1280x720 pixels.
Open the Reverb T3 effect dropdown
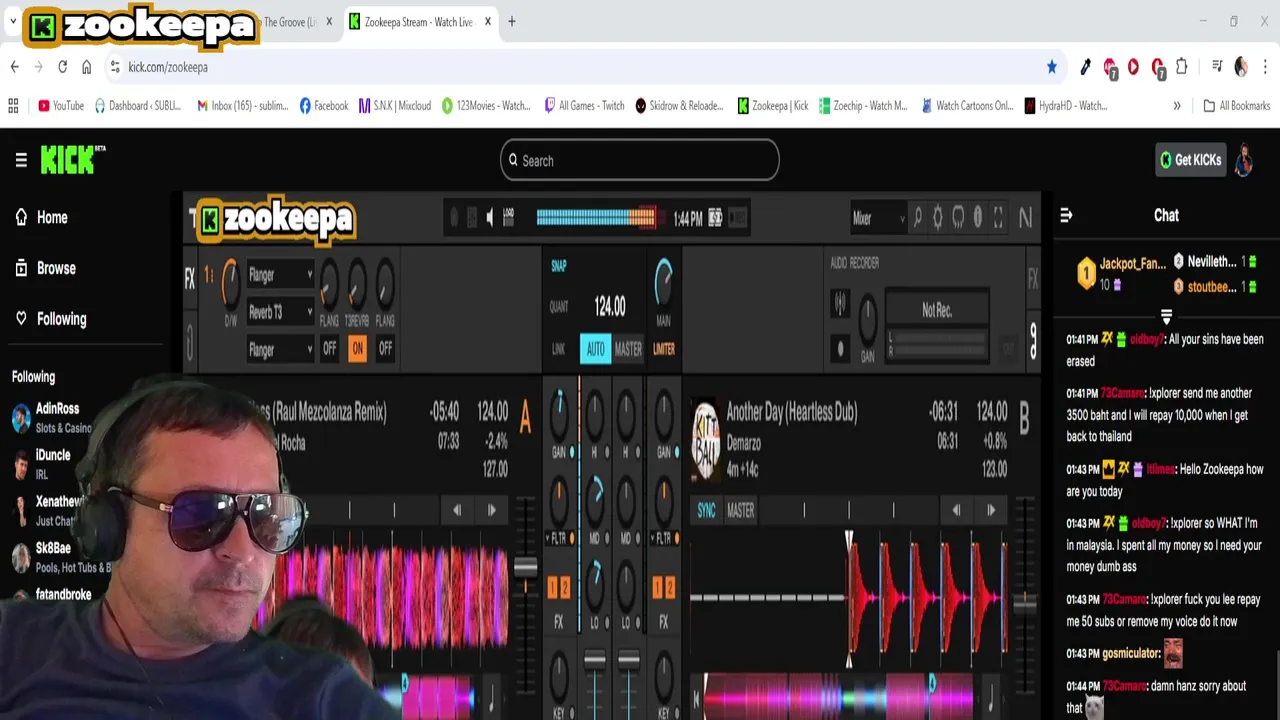tap(280, 312)
